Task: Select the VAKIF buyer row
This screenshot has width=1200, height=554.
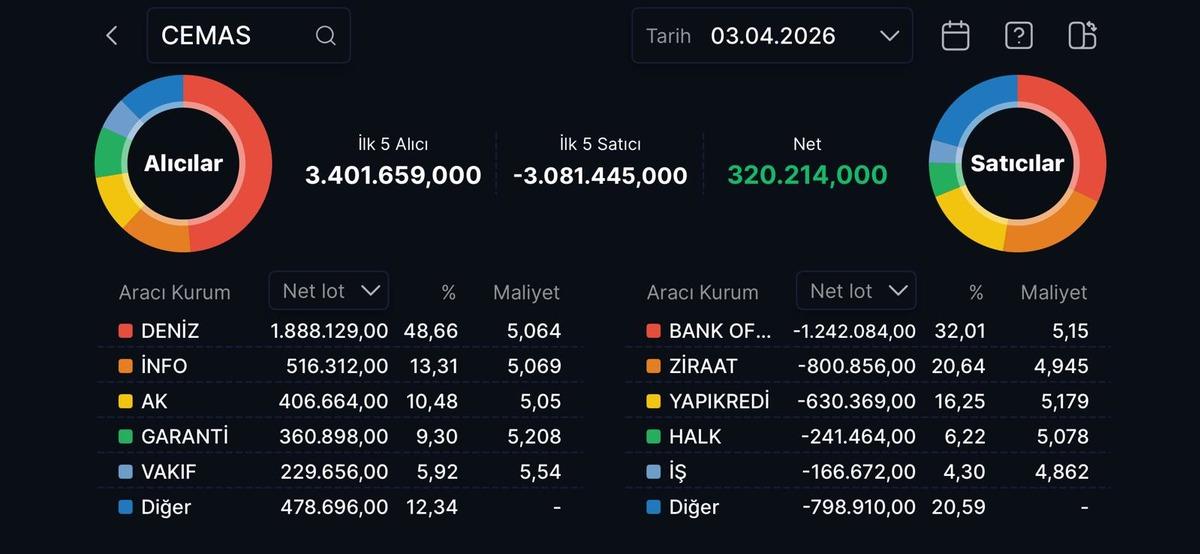Action: click(x=339, y=472)
